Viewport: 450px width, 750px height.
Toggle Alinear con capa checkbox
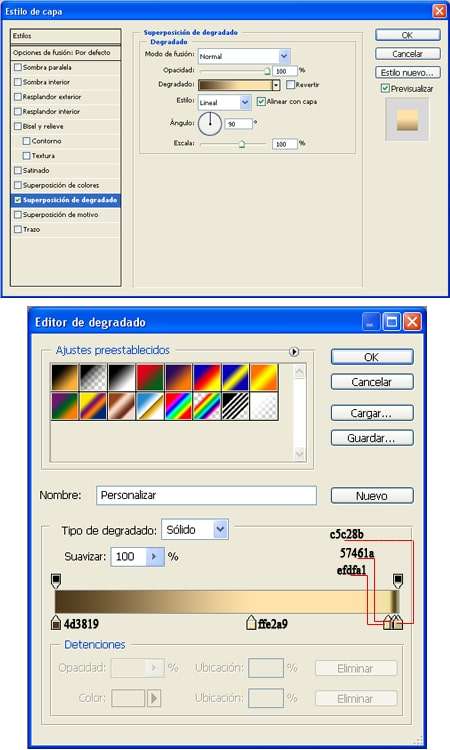coord(261,101)
